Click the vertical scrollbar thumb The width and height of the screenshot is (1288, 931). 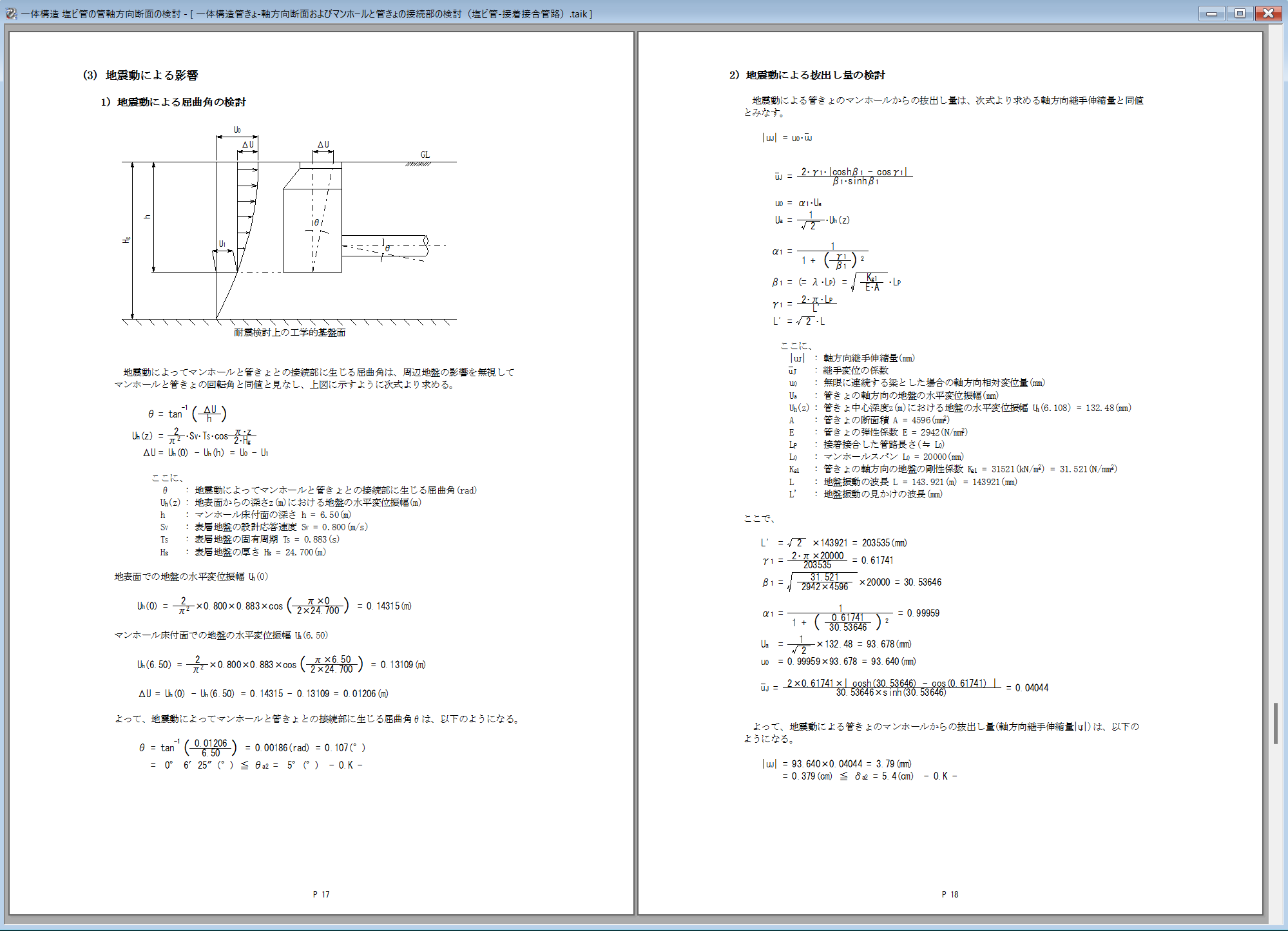click(1275, 724)
